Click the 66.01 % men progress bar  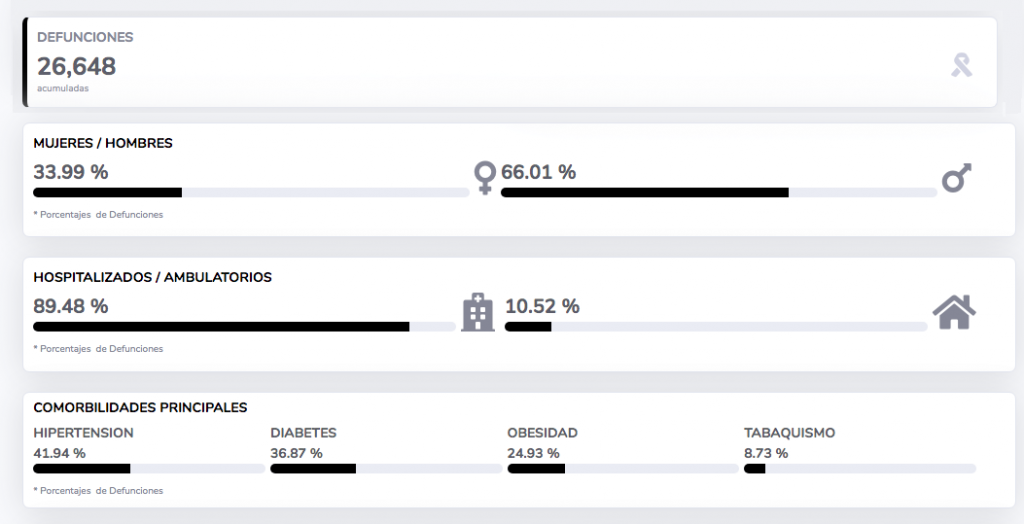(719, 193)
